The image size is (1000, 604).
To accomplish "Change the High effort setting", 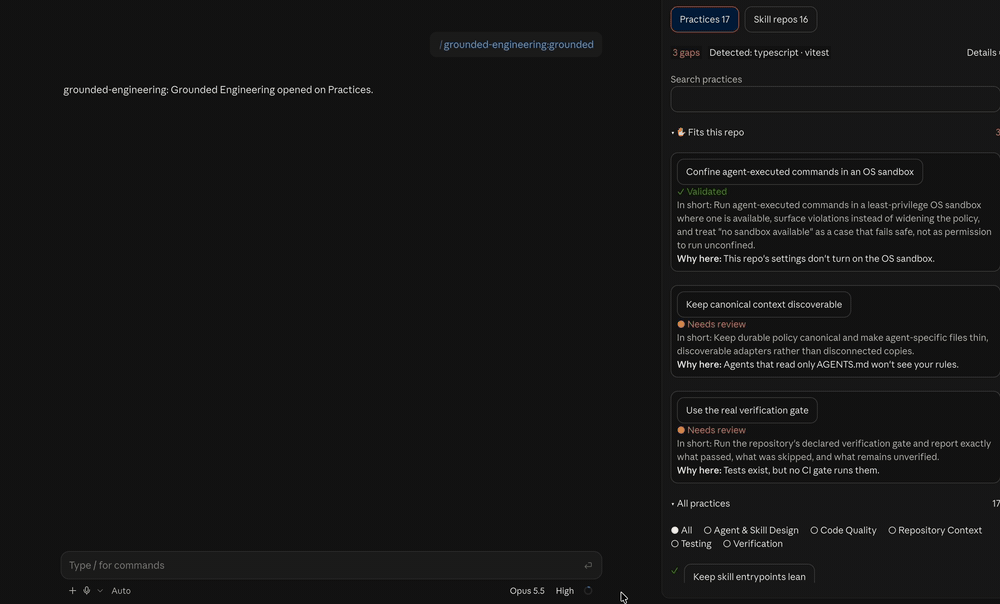I will (564, 591).
